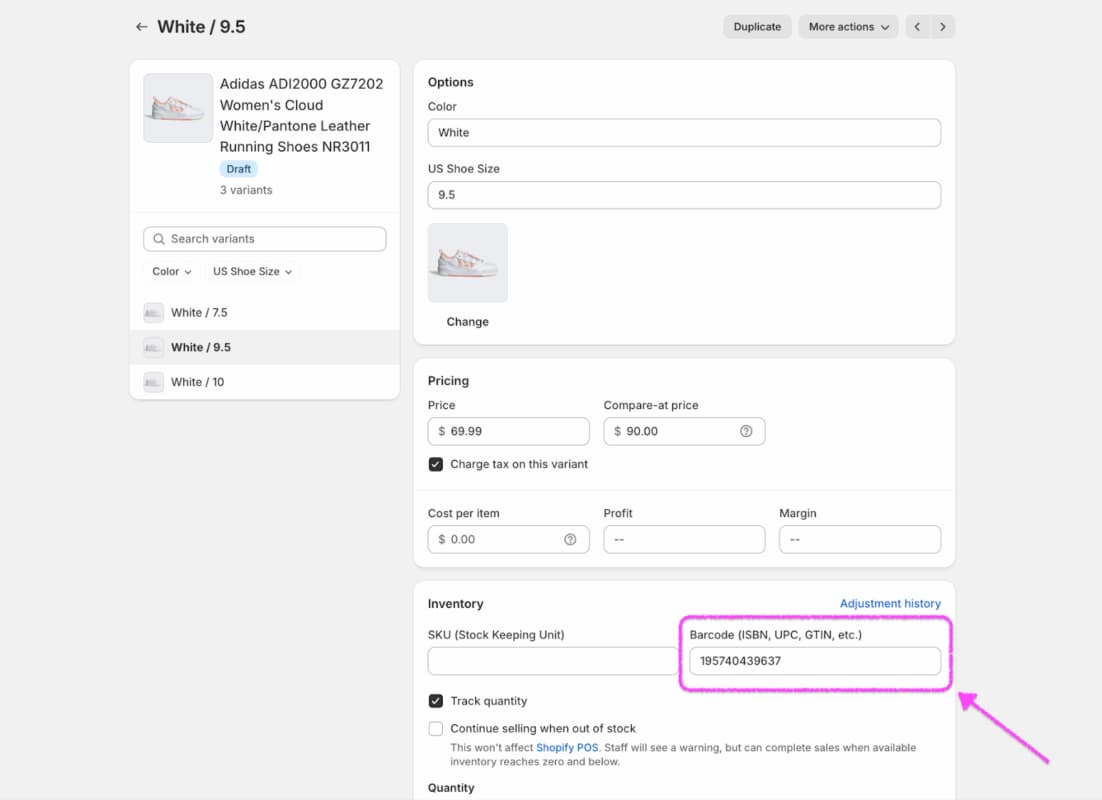Open the More actions dropdown
Screen dimensions: 1102x800
pyautogui.click(x=848, y=27)
